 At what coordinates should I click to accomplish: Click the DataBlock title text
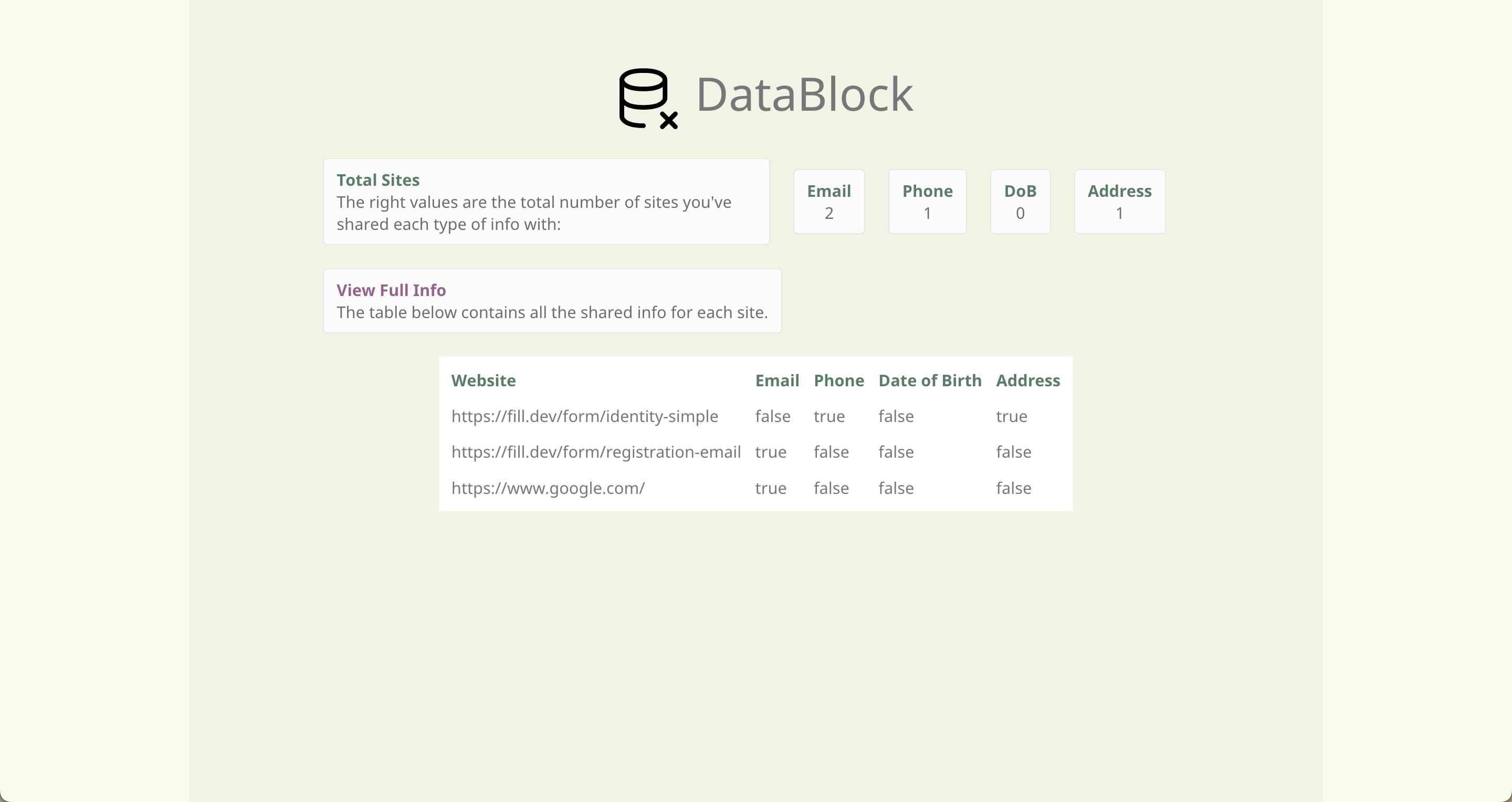(x=804, y=94)
